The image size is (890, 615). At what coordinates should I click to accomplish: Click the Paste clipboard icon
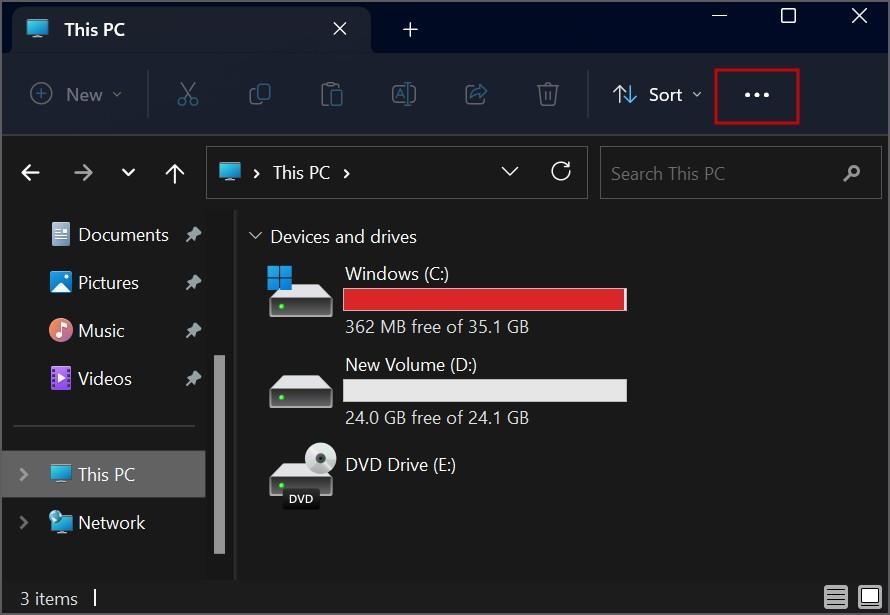click(331, 94)
